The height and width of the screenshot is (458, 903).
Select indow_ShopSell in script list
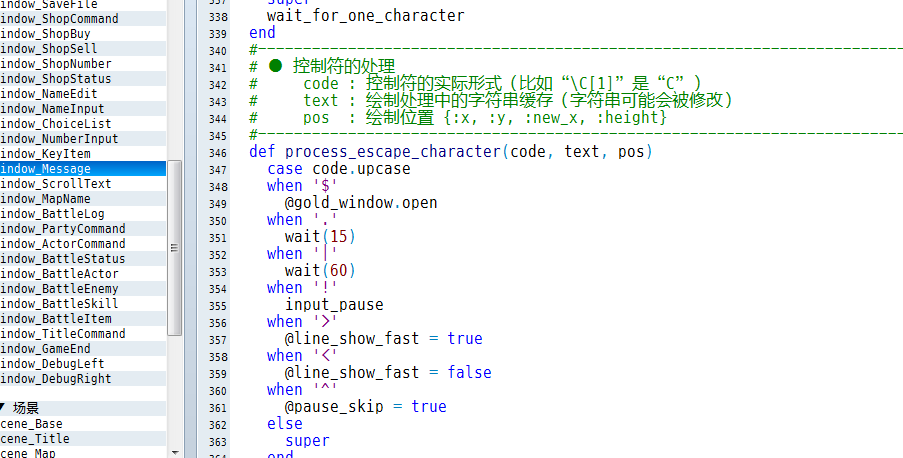click(83, 49)
